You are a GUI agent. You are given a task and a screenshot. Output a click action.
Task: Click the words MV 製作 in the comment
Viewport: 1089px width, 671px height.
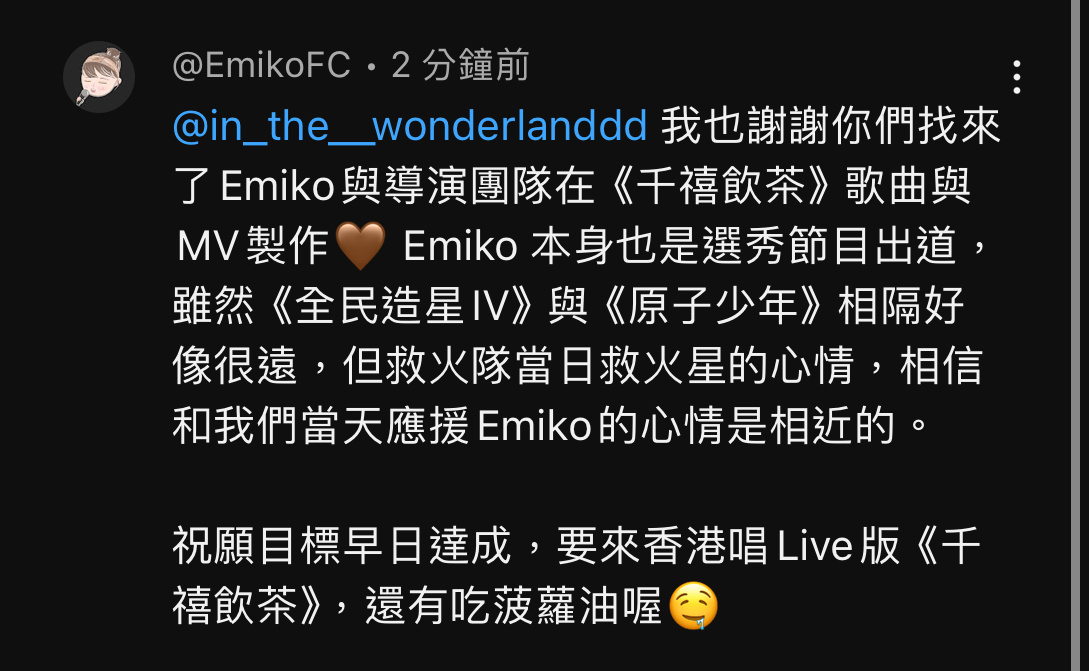[x=253, y=246]
